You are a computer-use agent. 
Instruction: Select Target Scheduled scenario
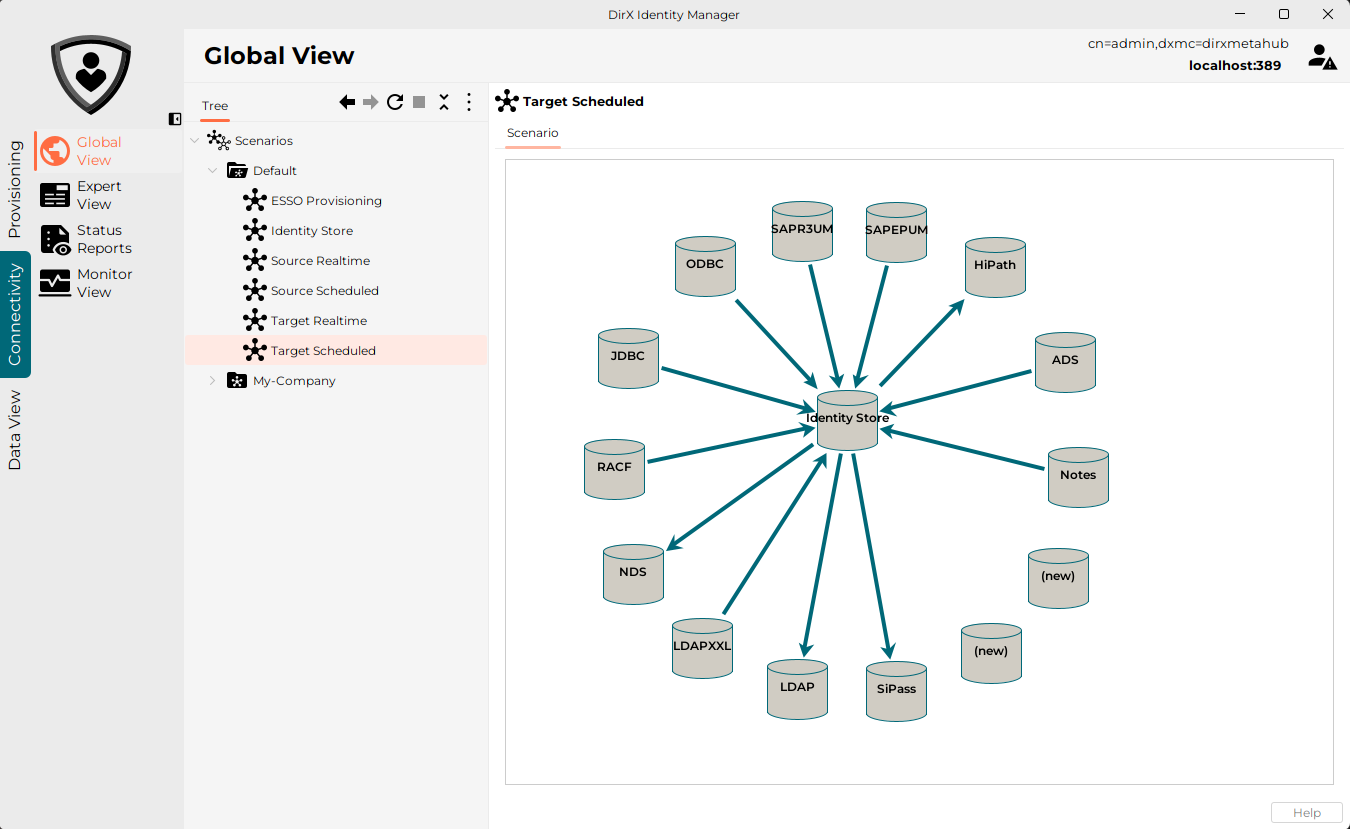pyautogui.click(x=323, y=351)
